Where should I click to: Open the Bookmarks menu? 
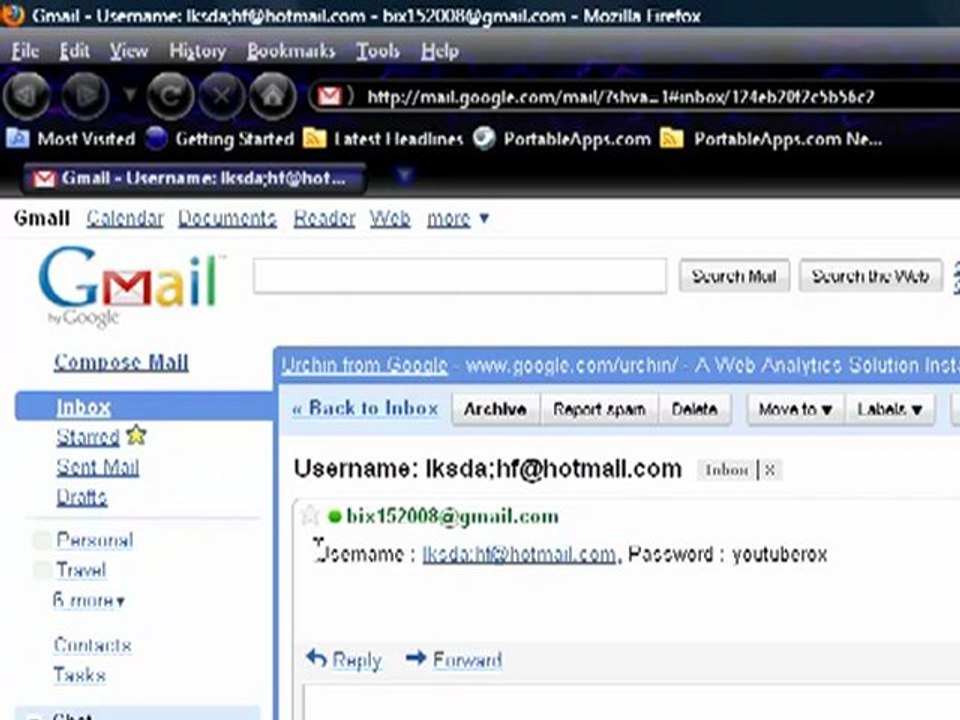click(x=291, y=51)
